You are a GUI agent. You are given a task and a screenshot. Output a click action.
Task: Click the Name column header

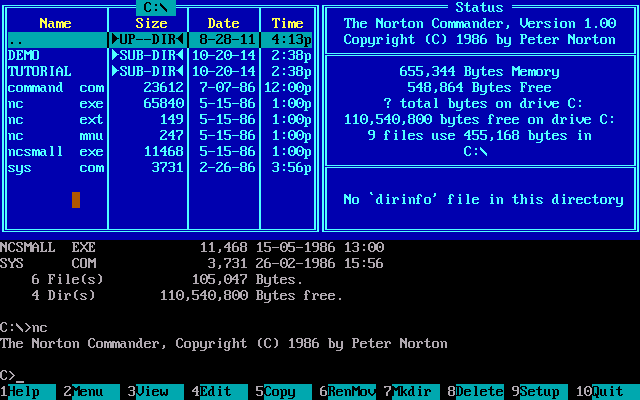click(56, 23)
